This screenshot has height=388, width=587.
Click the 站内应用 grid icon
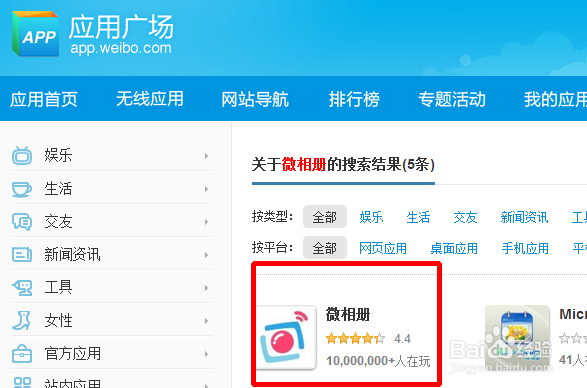pos(22,382)
